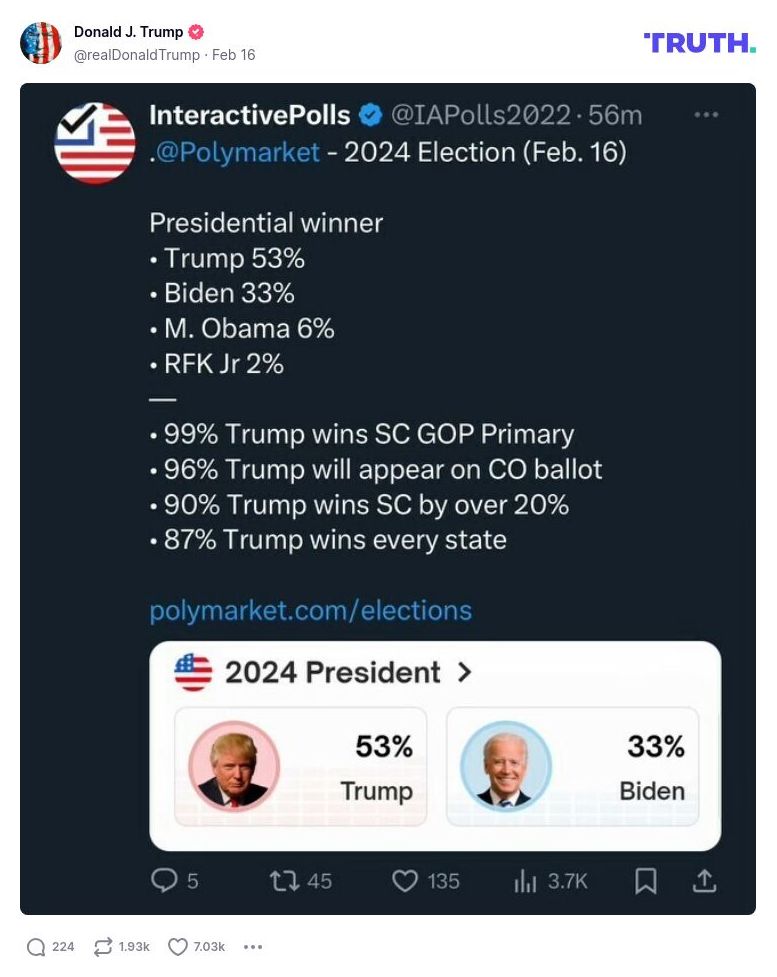Screen dimensions: 777x977
Task: Click the analytics icon showing 3.7K views
Action: [524, 881]
